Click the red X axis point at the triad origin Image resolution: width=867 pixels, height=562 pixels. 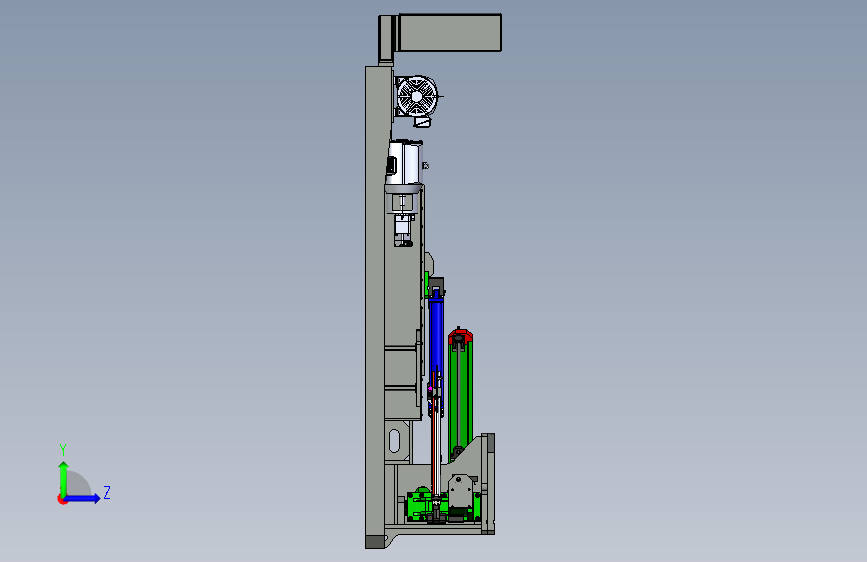tap(62, 499)
